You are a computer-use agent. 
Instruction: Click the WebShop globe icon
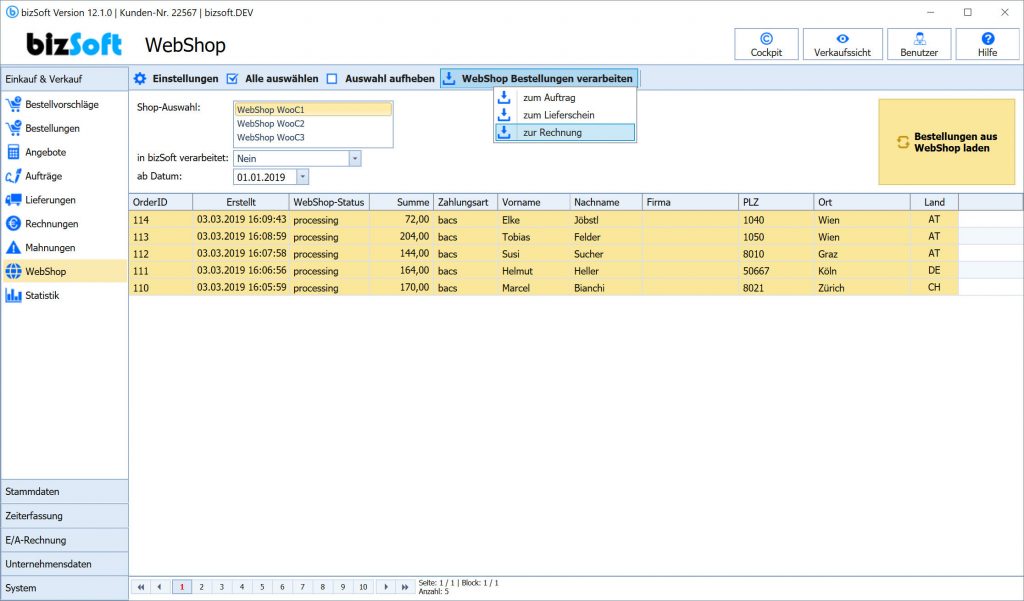tap(13, 272)
